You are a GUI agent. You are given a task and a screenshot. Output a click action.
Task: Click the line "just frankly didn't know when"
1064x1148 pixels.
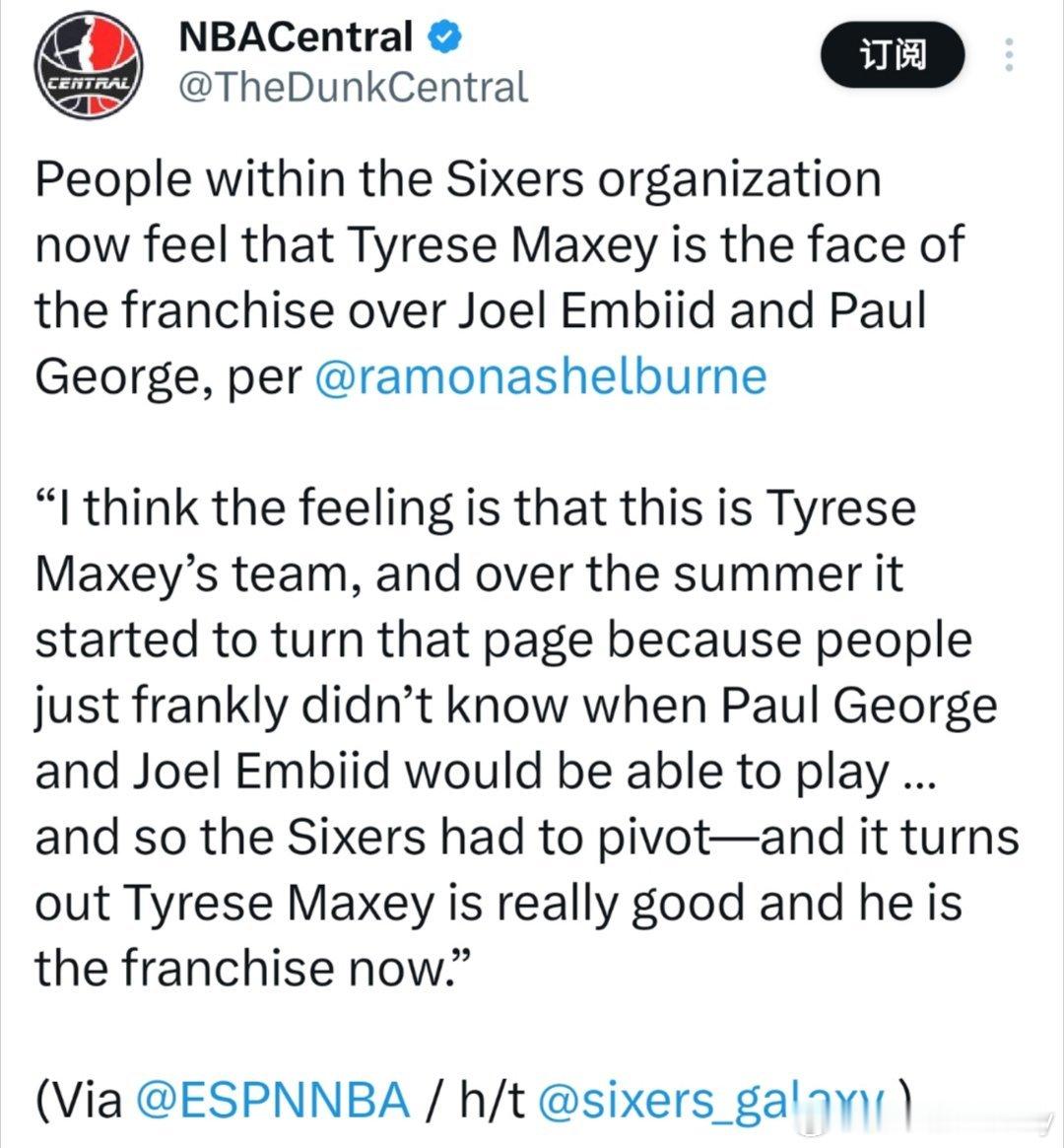coord(515,706)
